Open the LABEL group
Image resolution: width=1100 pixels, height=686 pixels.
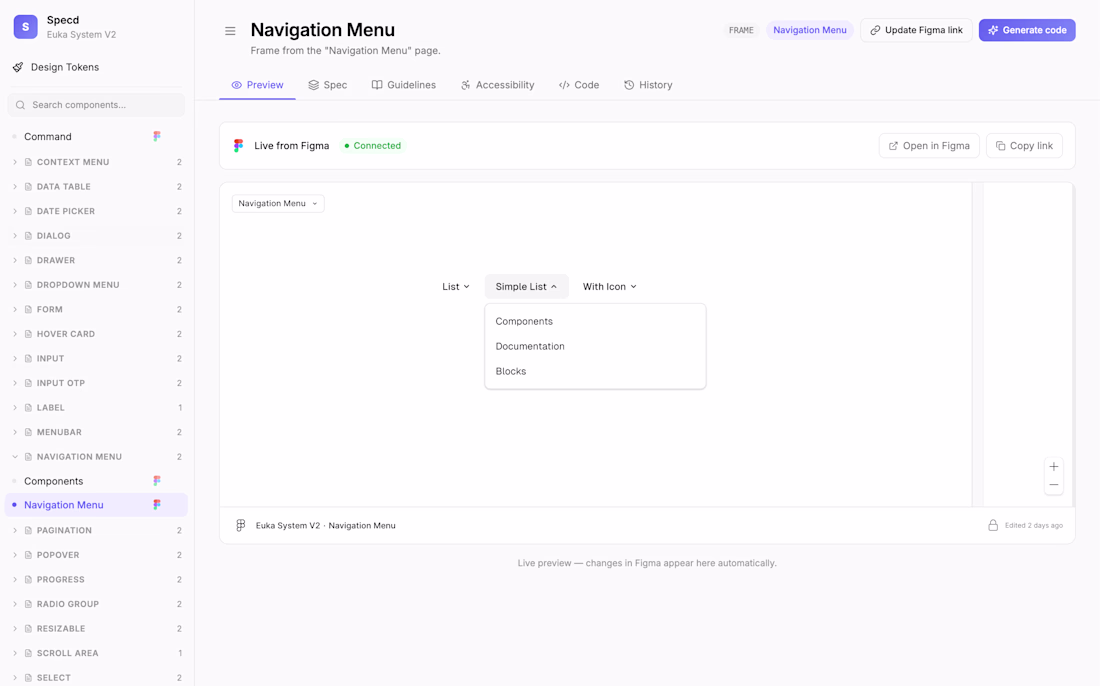click(x=96, y=408)
